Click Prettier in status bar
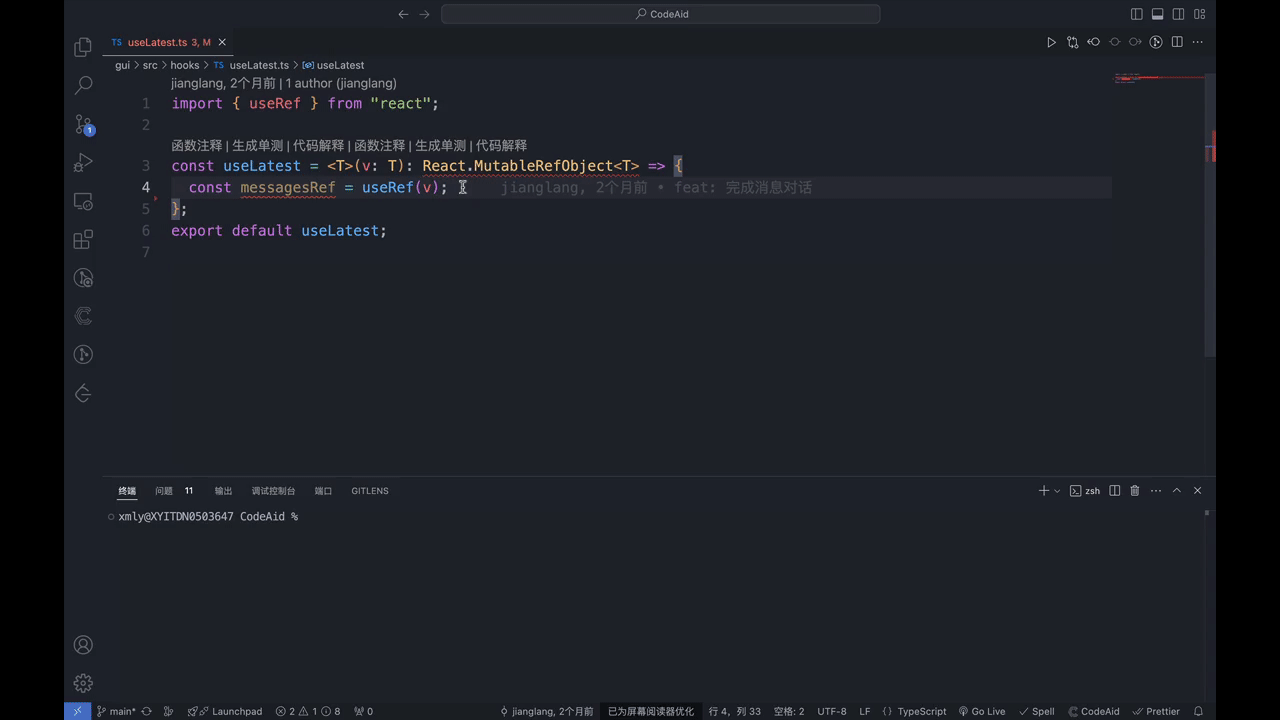 tap(1157, 711)
